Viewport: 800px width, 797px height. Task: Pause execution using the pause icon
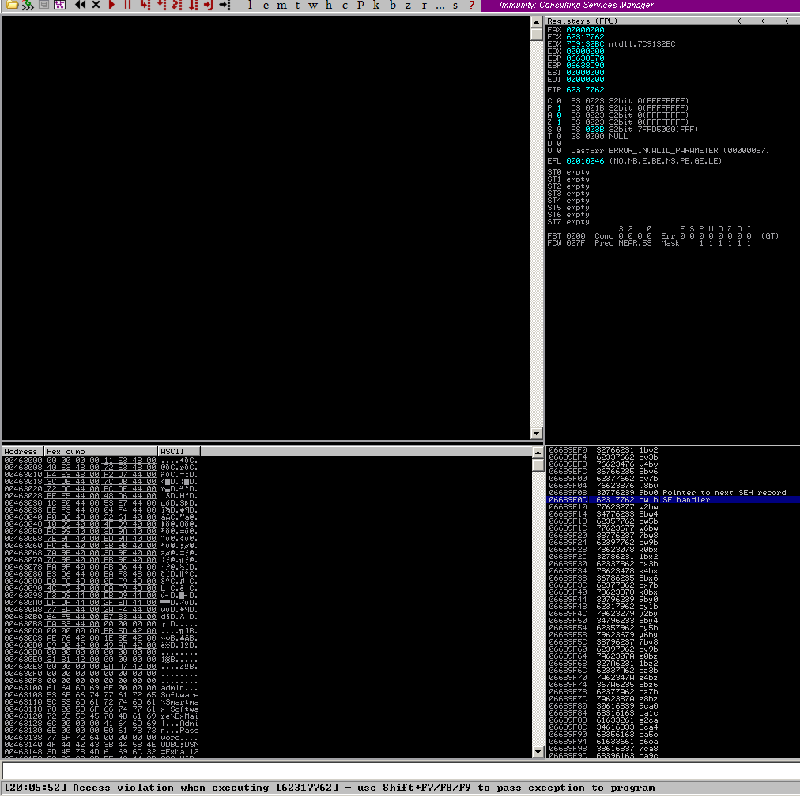(128, 6)
